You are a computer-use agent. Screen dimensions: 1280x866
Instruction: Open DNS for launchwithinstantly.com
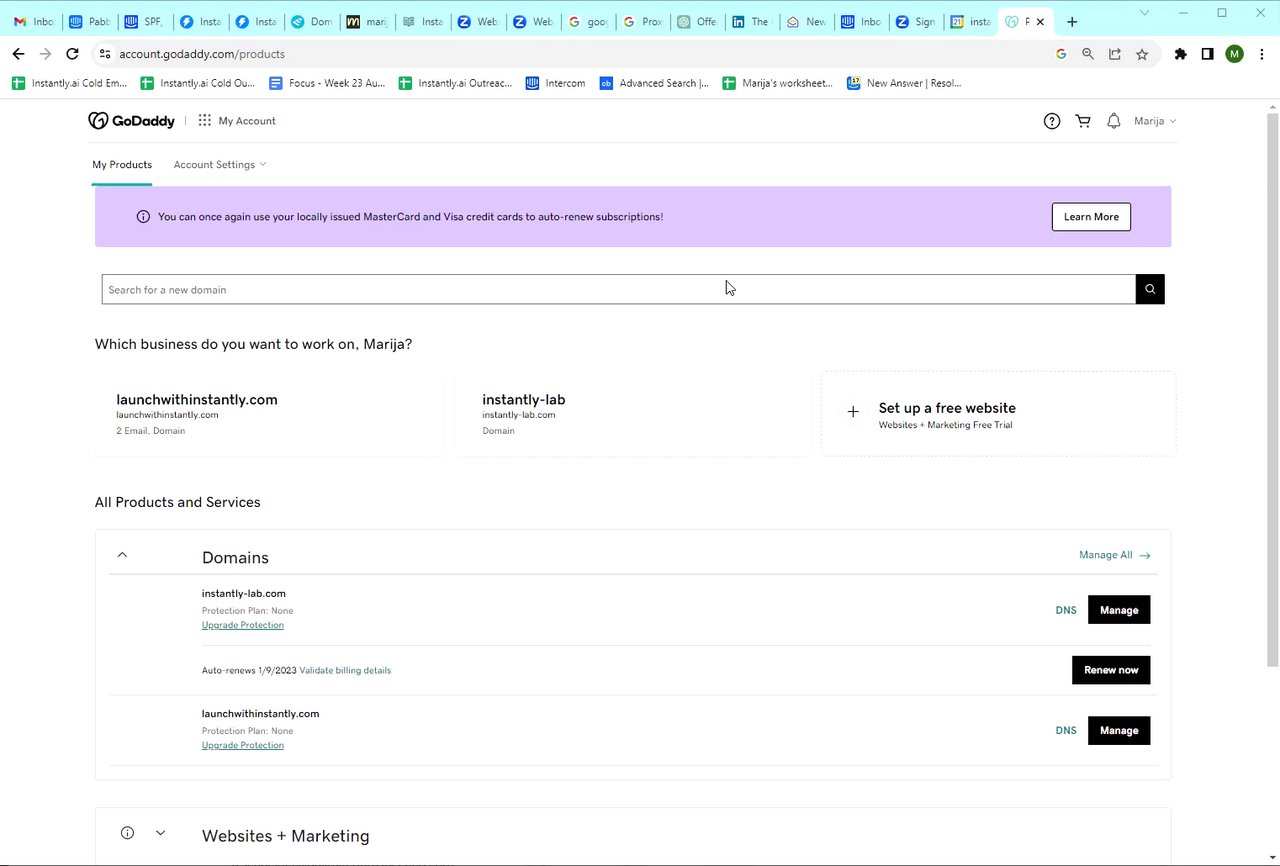click(1066, 731)
